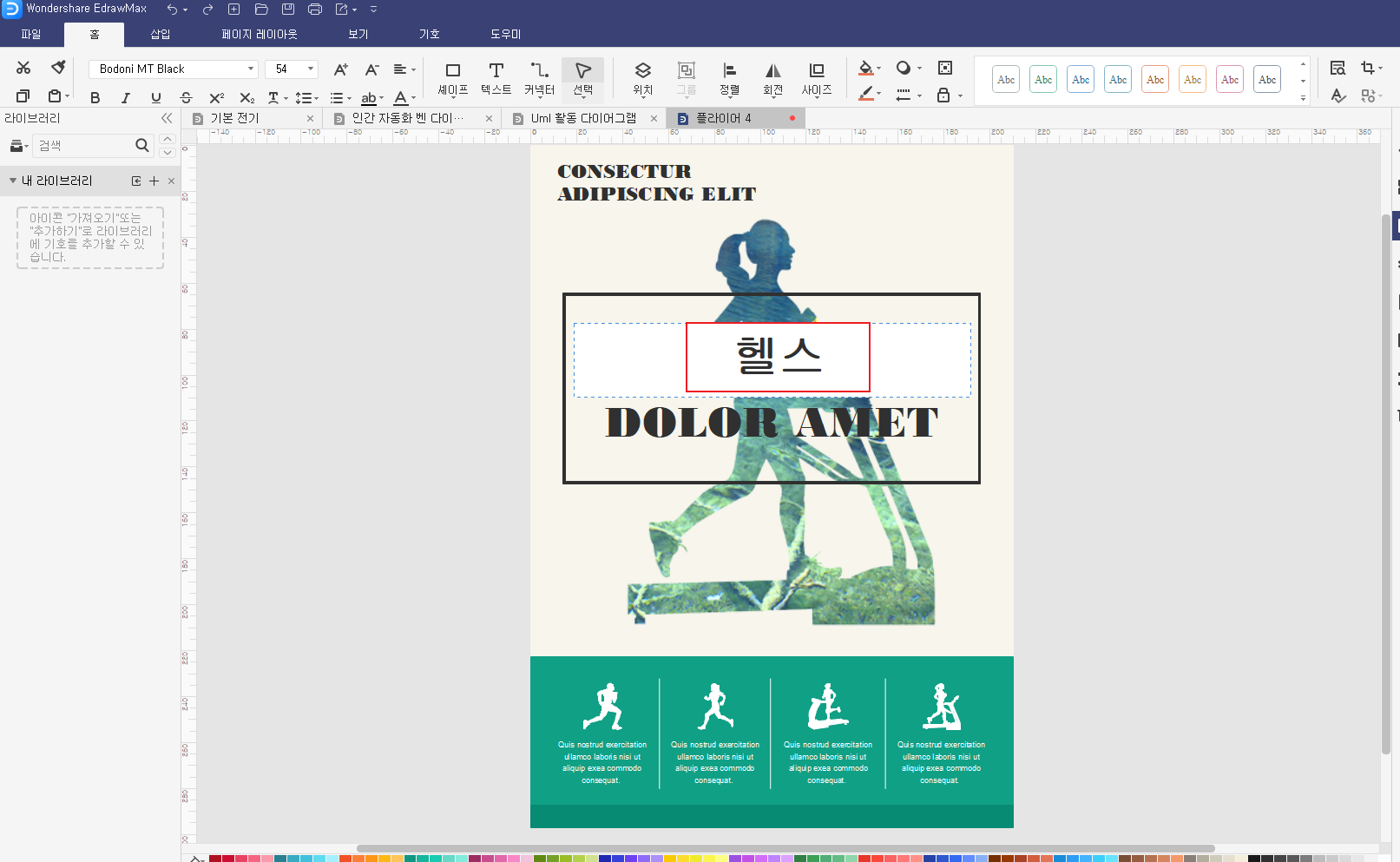Image resolution: width=1400 pixels, height=862 pixels.
Task: Click the library search magnifier icon
Action: click(x=142, y=146)
